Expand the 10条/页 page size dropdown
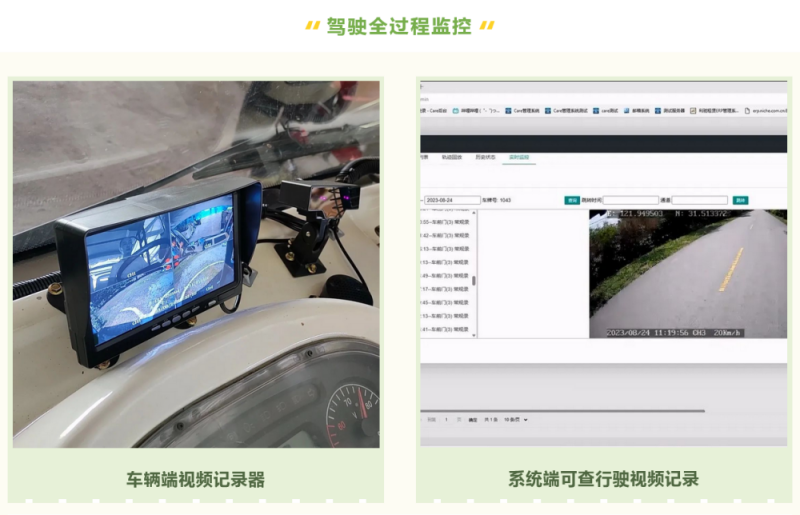Screen dimensions: 800x515 (x=516, y=419)
